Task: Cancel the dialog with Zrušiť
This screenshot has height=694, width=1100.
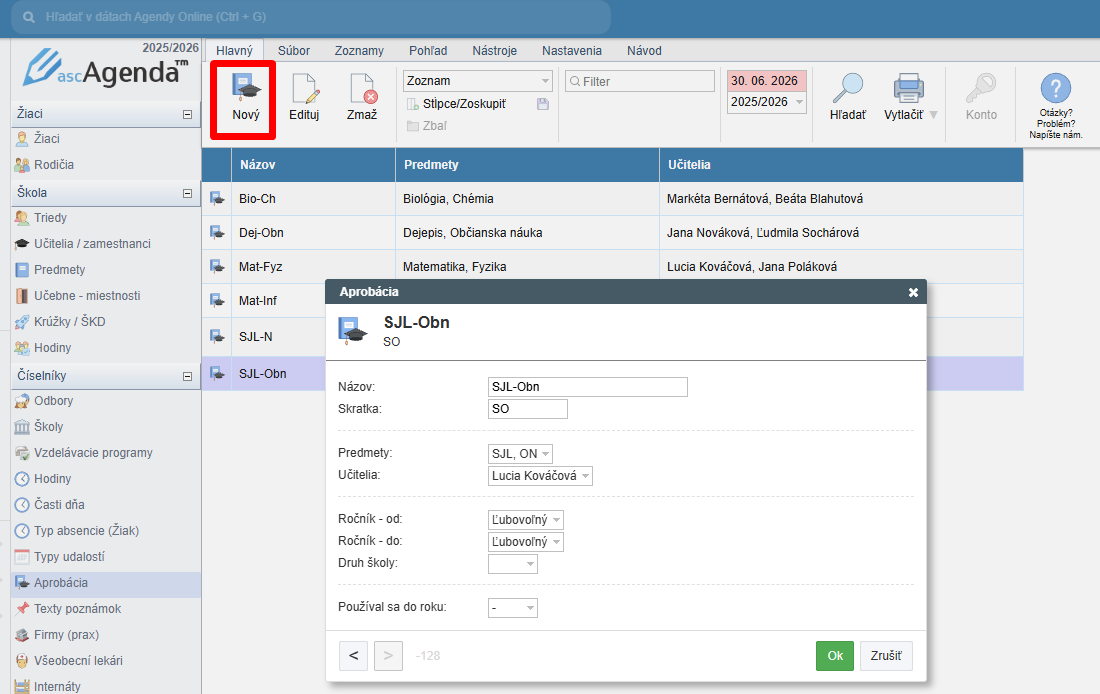Action: point(886,655)
